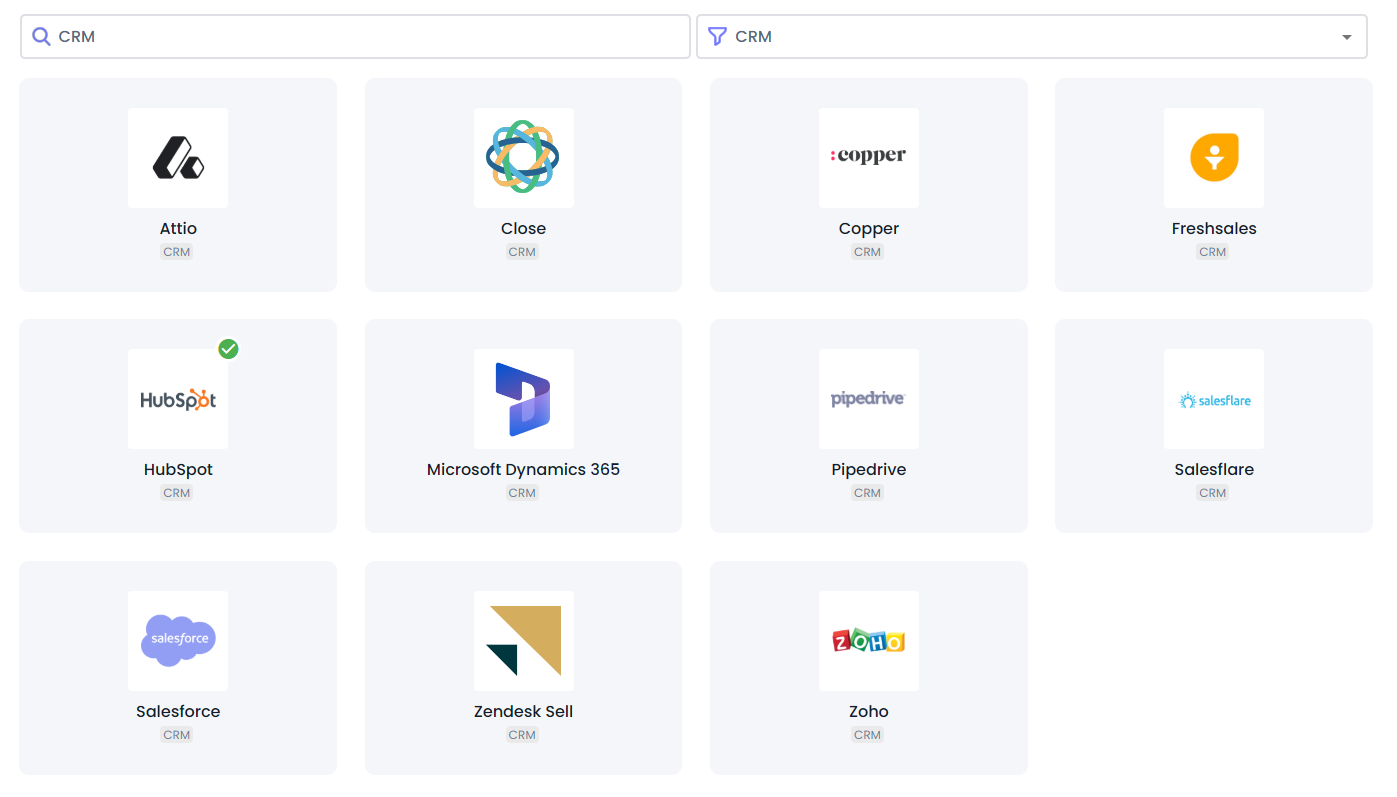Click the CRM tag under Freshsales

[x=1213, y=252]
